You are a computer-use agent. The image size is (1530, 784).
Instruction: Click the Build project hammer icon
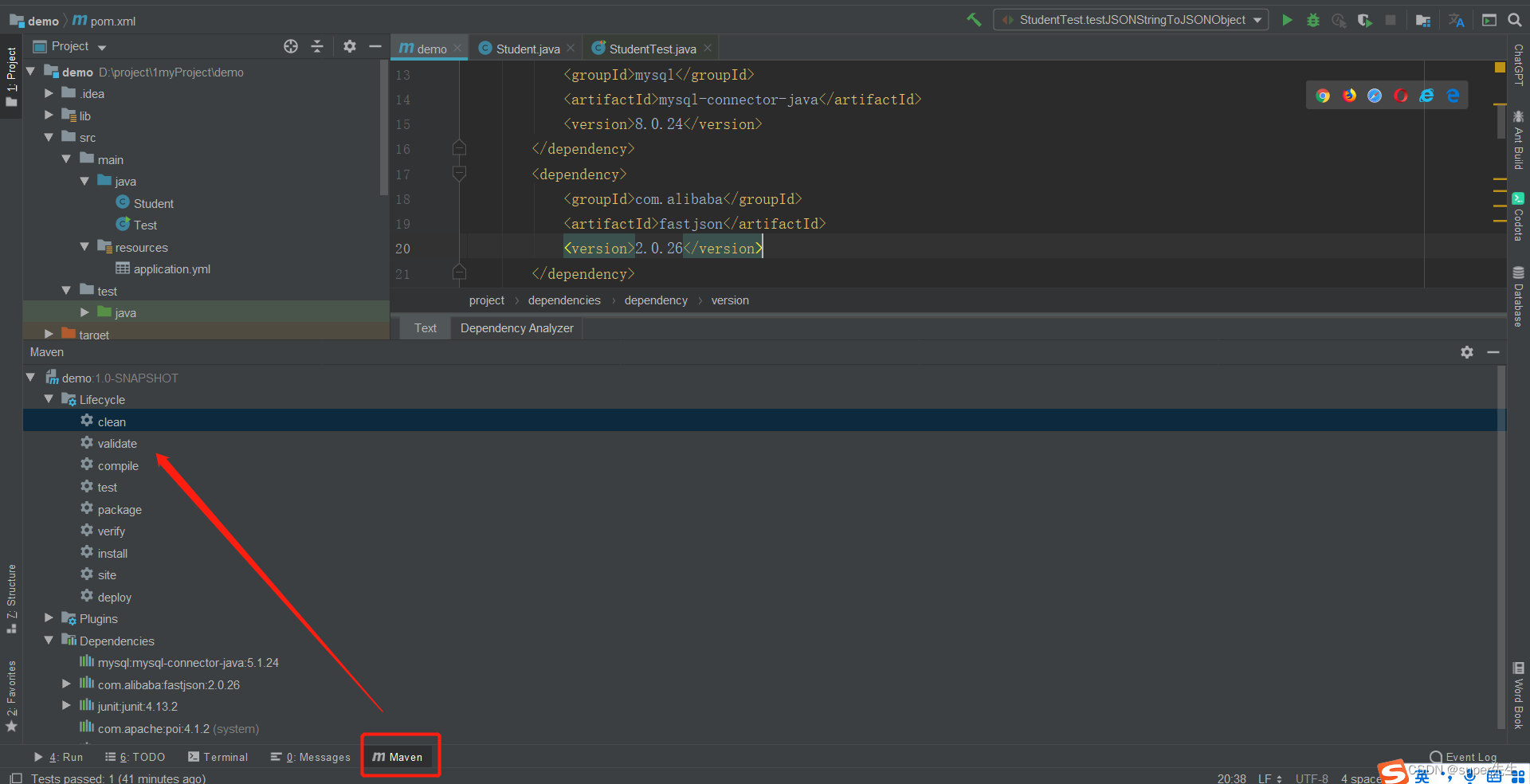973,20
